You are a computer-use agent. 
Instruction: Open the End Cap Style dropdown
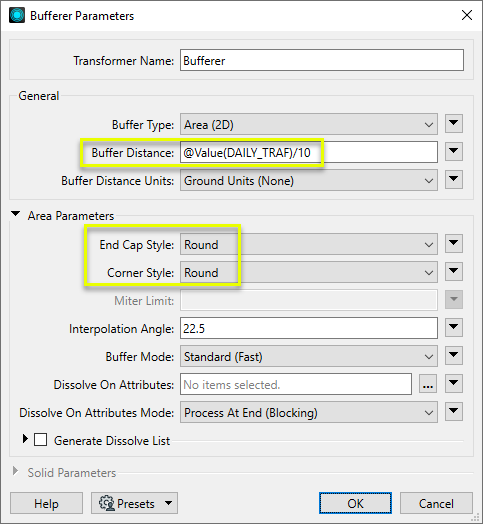point(309,244)
